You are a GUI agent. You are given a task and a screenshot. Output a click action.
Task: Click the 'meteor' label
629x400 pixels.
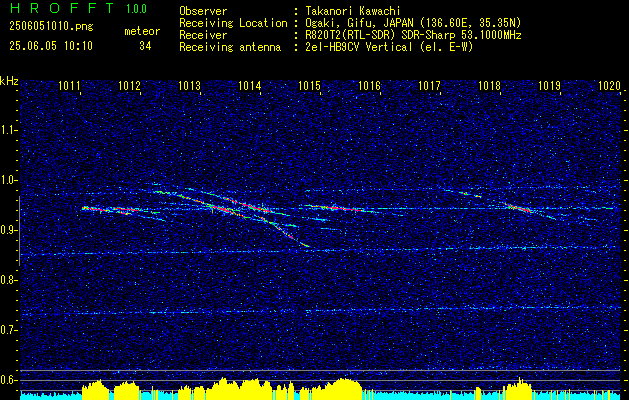pos(142,31)
